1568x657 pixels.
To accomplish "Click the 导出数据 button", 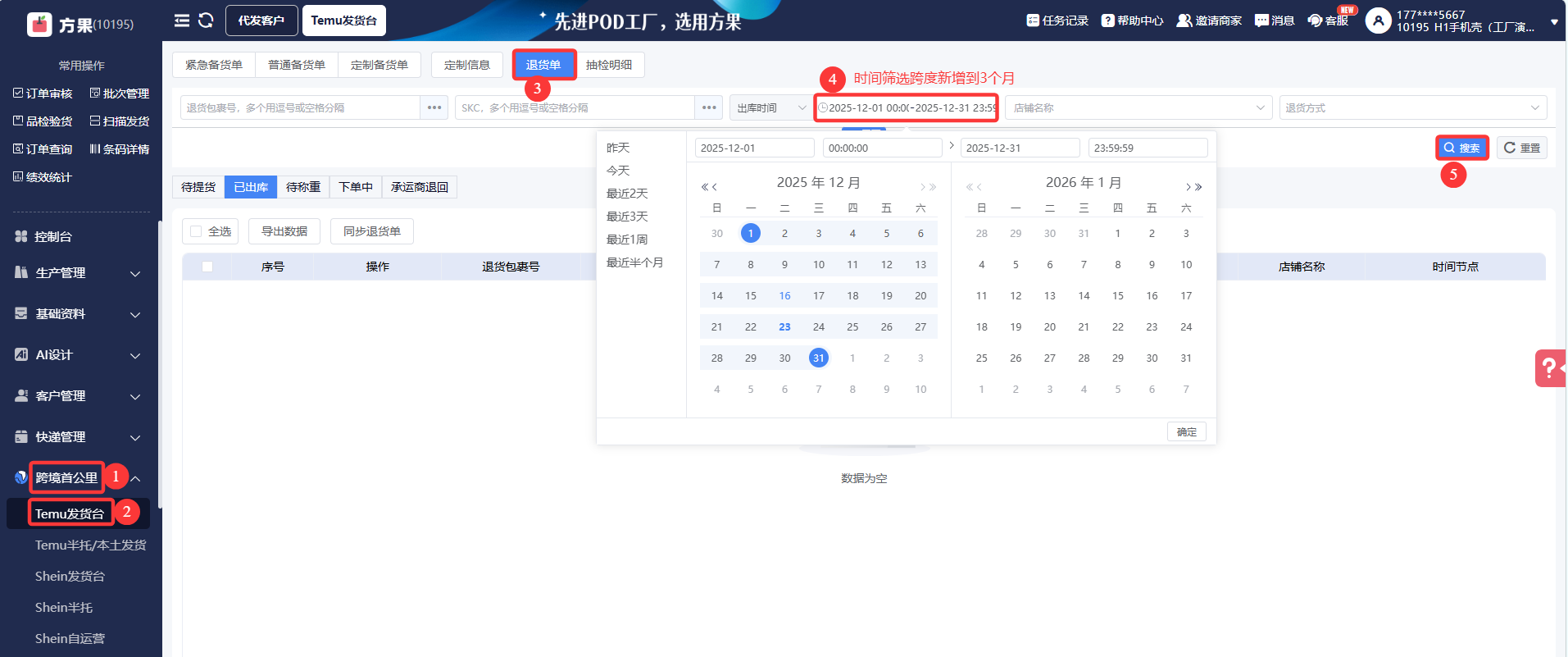I will click(284, 231).
